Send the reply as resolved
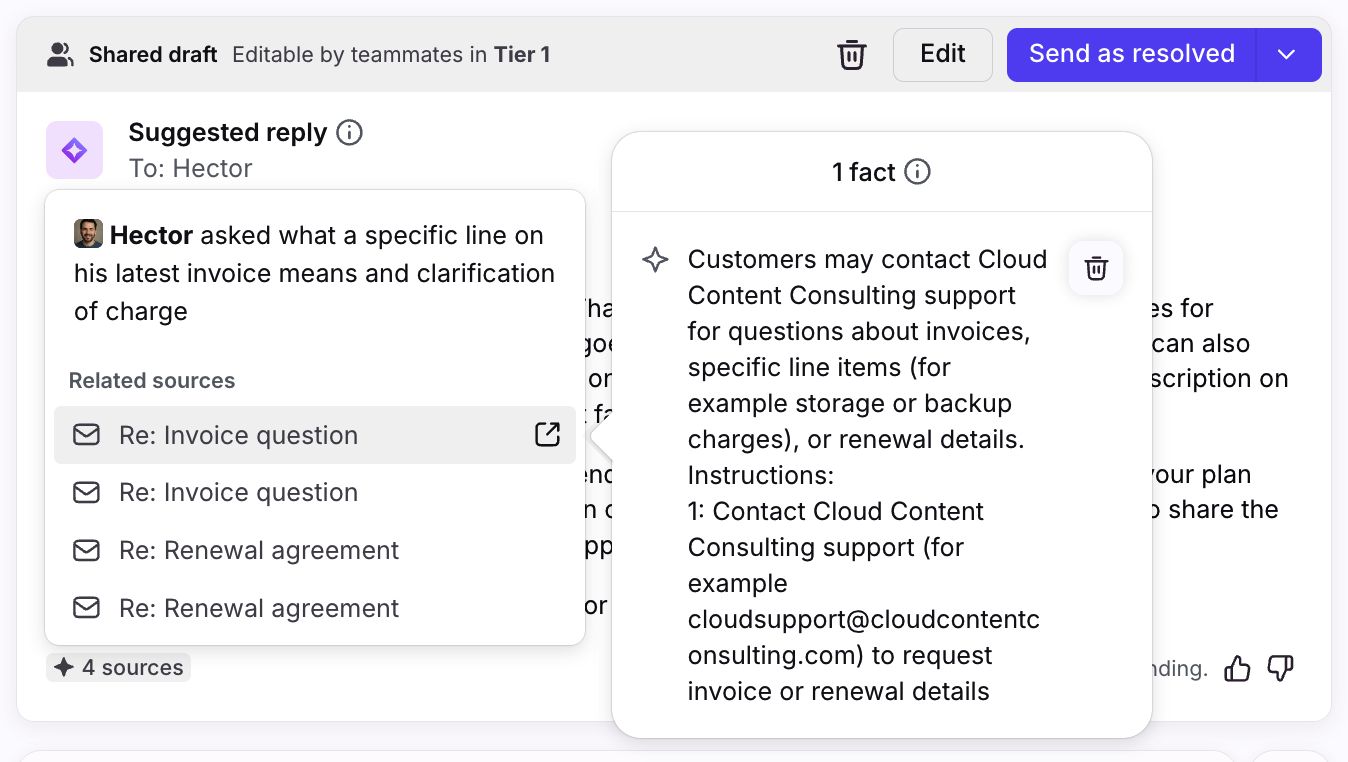 (x=1131, y=54)
